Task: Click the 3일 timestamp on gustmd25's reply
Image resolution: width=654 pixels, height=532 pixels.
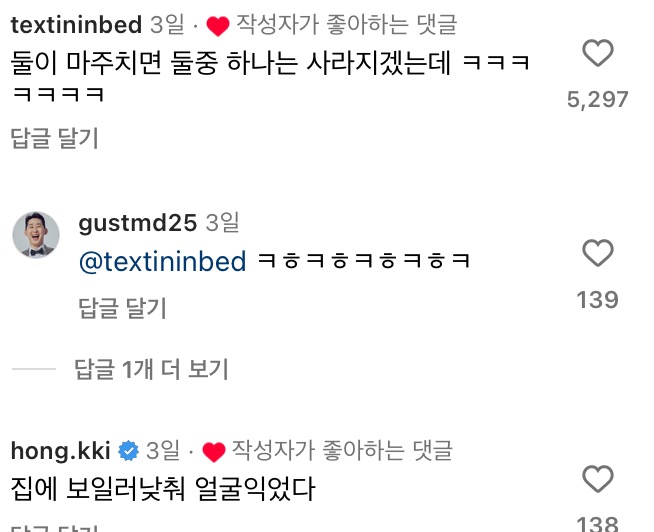Action: (x=222, y=223)
